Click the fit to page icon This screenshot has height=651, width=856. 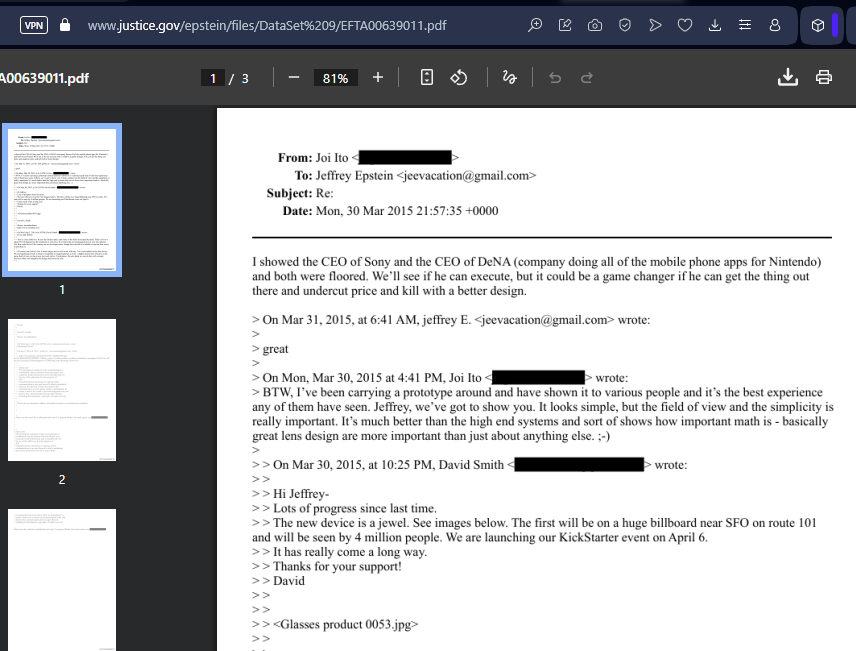point(427,78)
